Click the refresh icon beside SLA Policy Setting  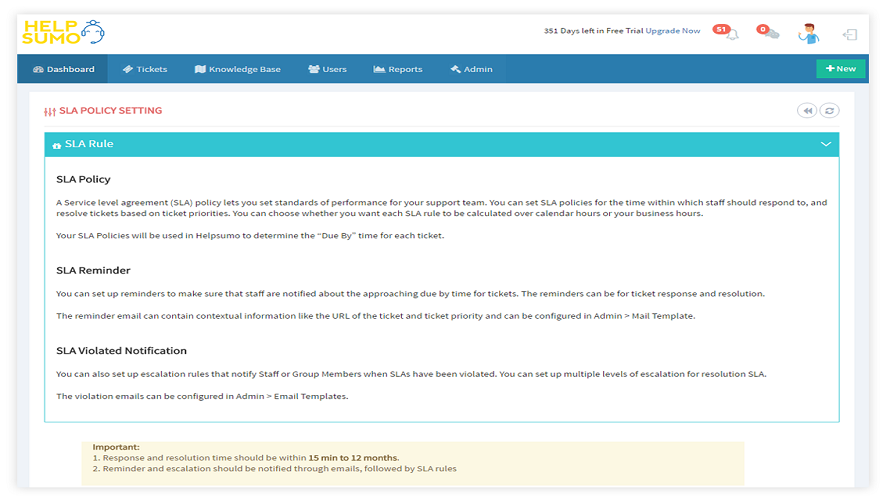pos(829,111)
